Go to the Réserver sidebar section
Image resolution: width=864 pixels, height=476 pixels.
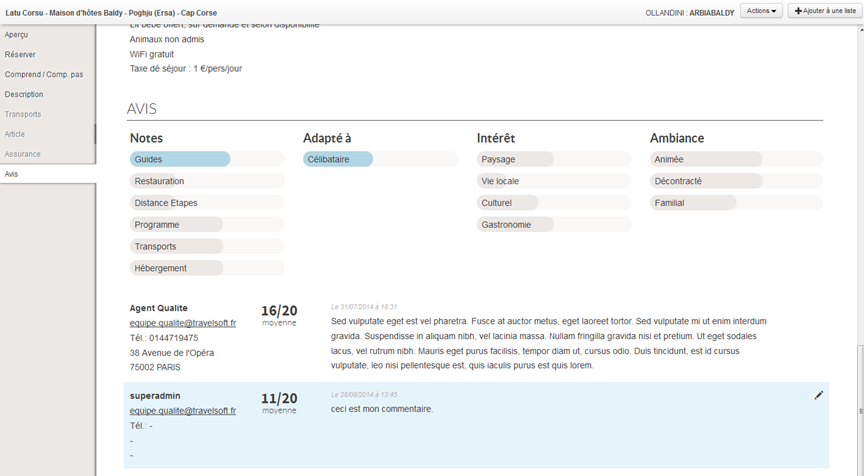(20, 55)
